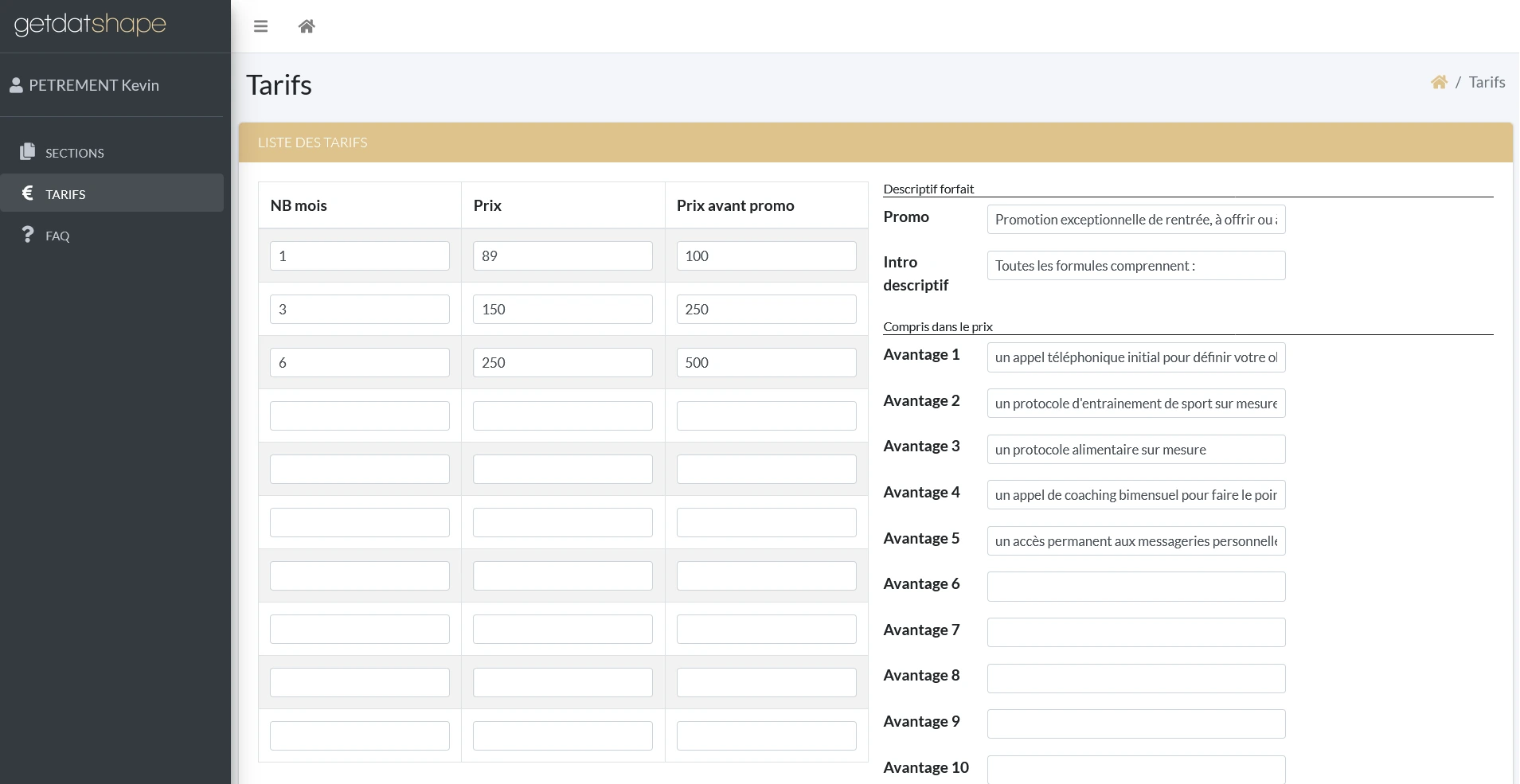
Task: Click the FAQ question mark icon
Action: point(28,235)
